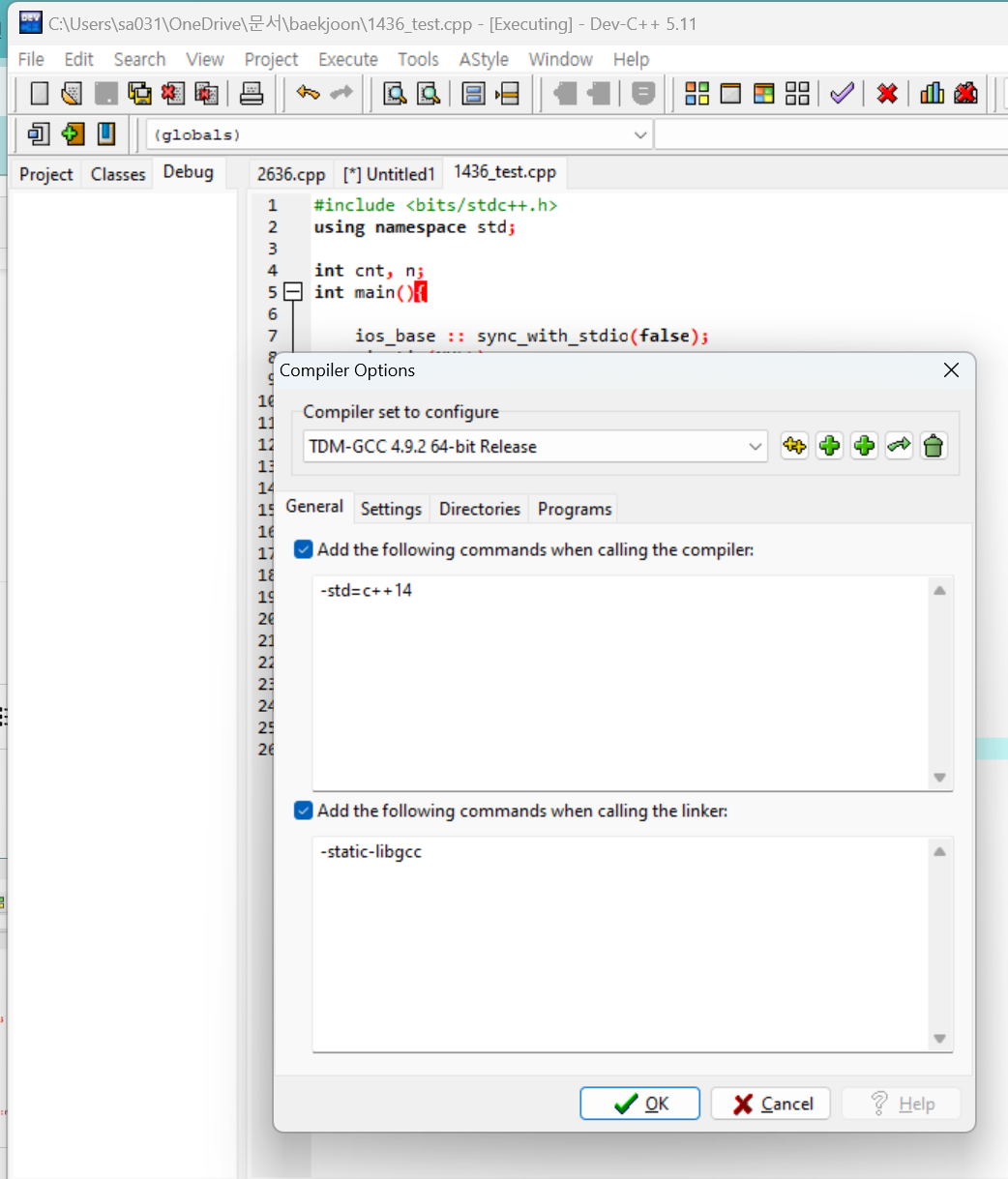1008x1179 pixels.
Task: Click the Save All toolbar icon
Action: pos(140,94)
